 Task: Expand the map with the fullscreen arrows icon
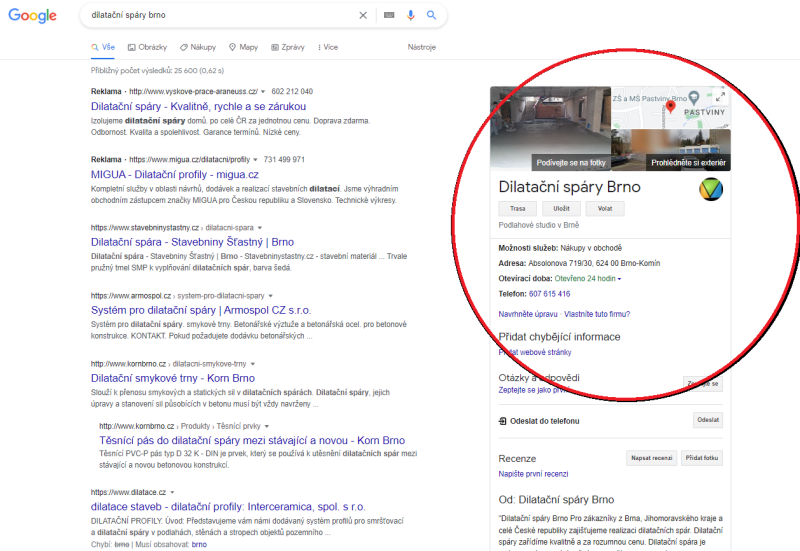coord(720,96)
